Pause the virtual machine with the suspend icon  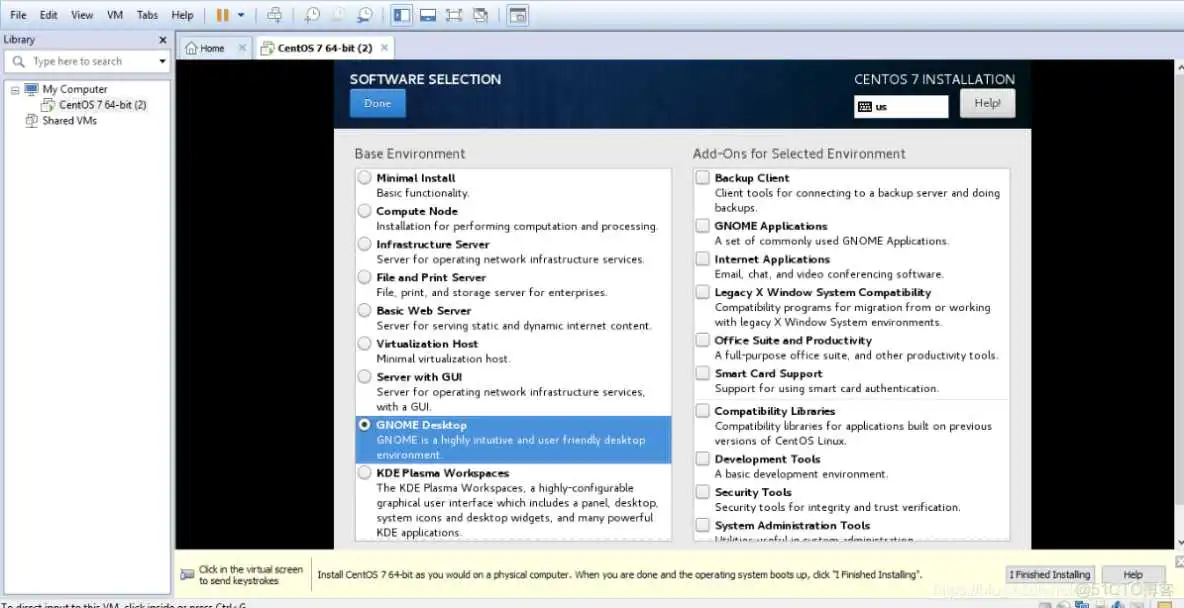(222, 15)
